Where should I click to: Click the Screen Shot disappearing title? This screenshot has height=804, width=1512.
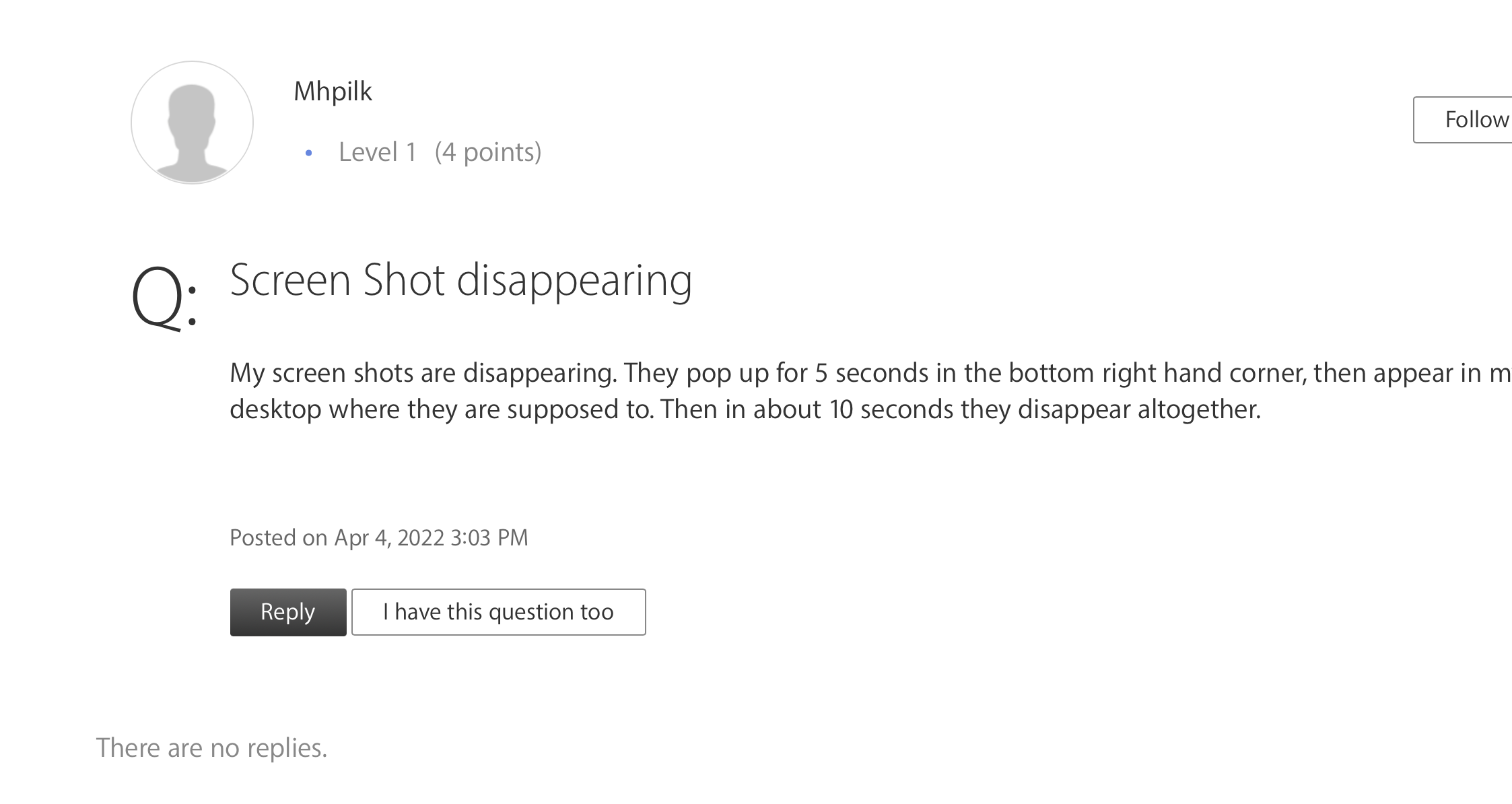click(461, 281)
